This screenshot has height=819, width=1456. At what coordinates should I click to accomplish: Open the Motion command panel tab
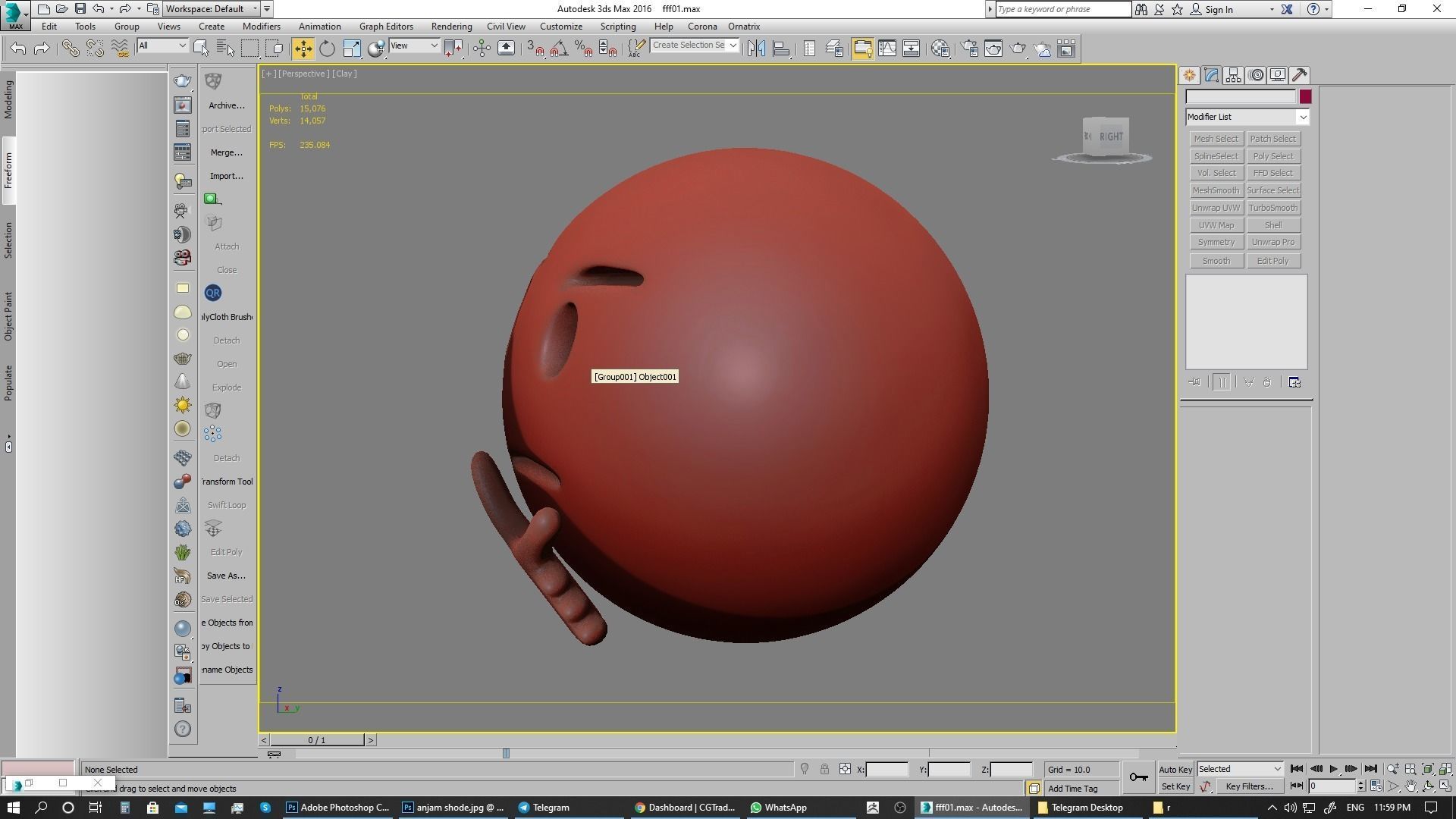(1256, 75)
